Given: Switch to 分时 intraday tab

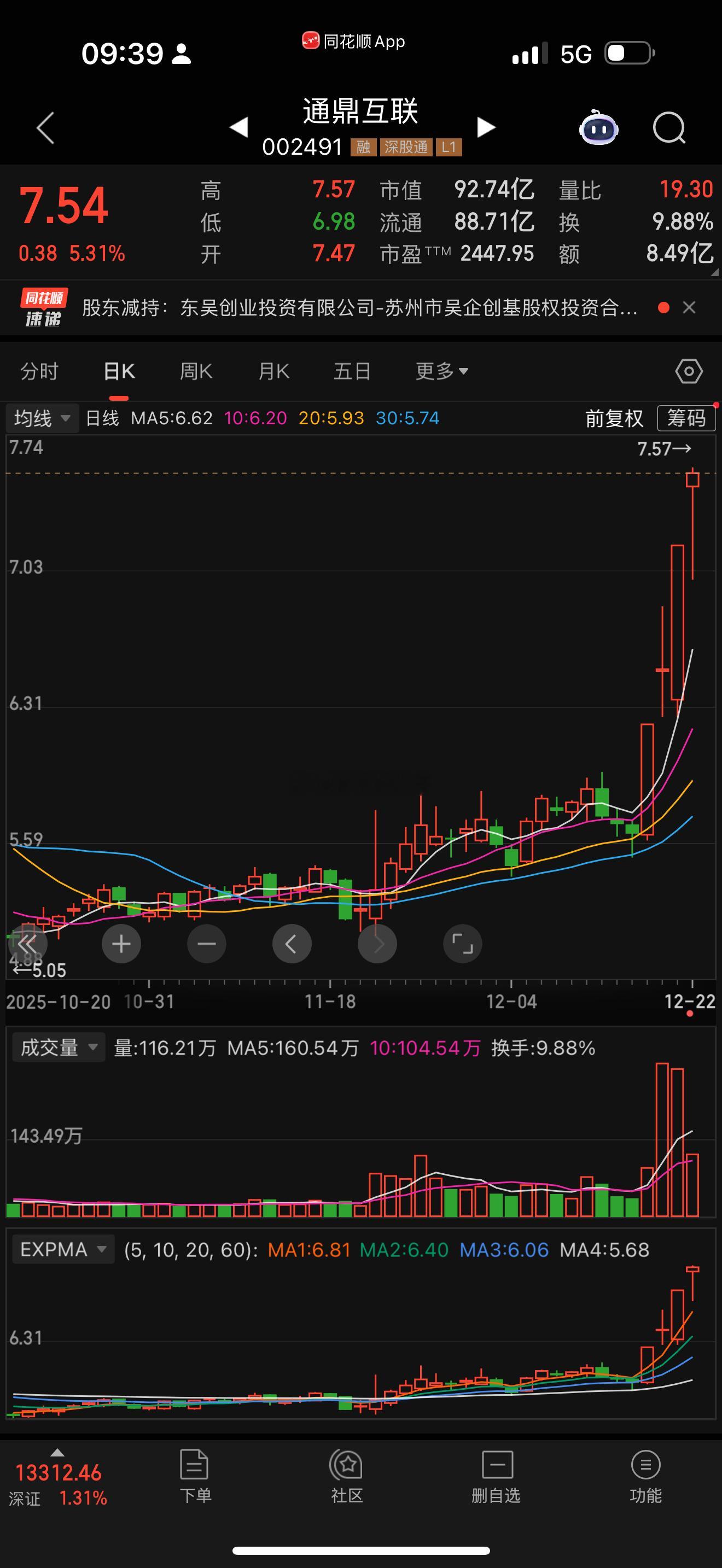Looking at the screenshot, I should (39, 371).
